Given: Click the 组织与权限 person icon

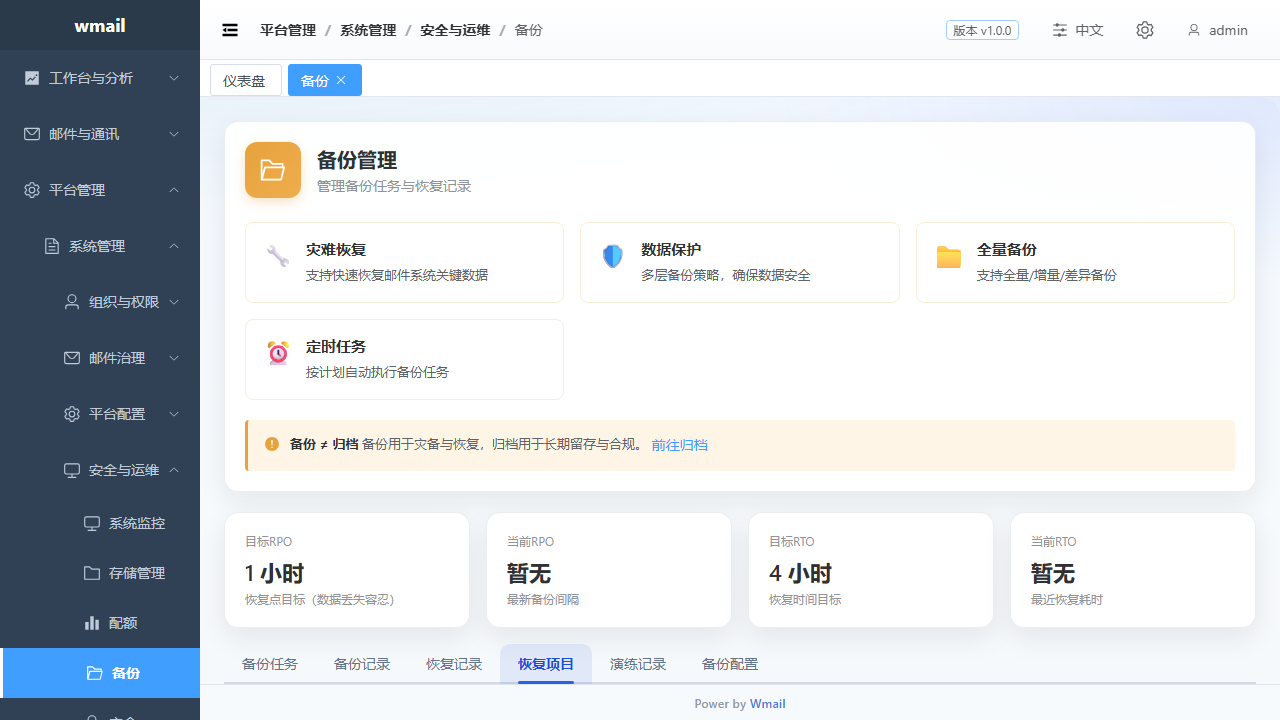Looking at the screenshot, I should pyautogui.click(x=72, y=302).
